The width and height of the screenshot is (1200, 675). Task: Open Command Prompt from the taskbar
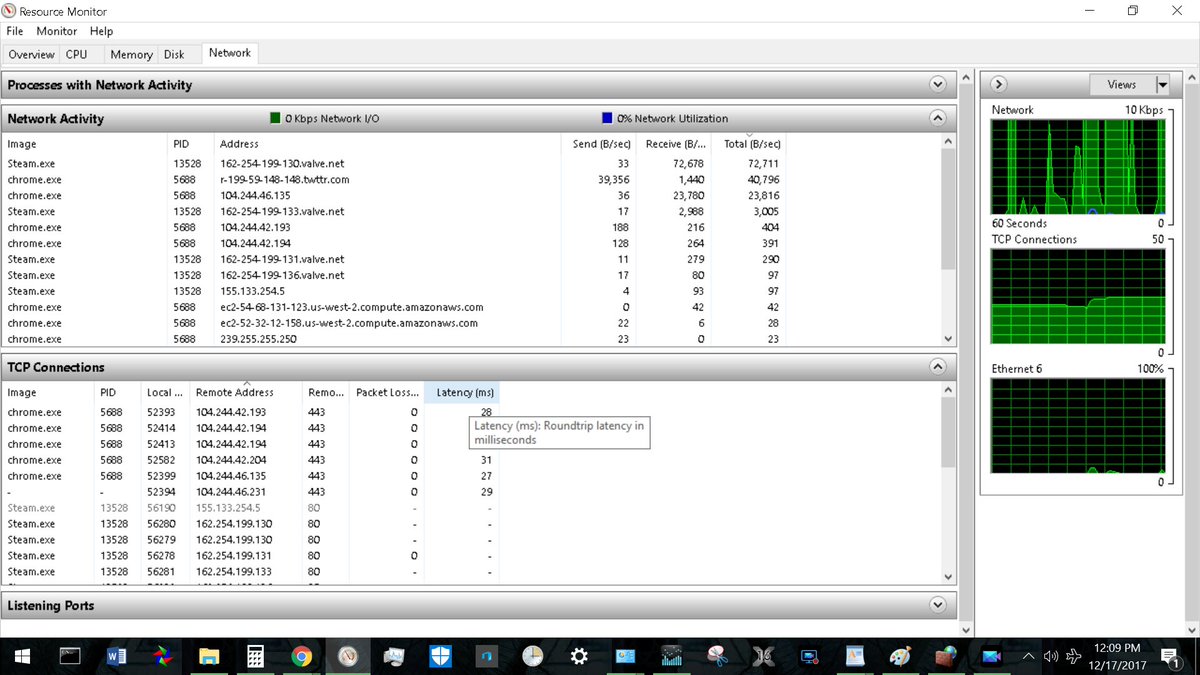pos(69,657)
